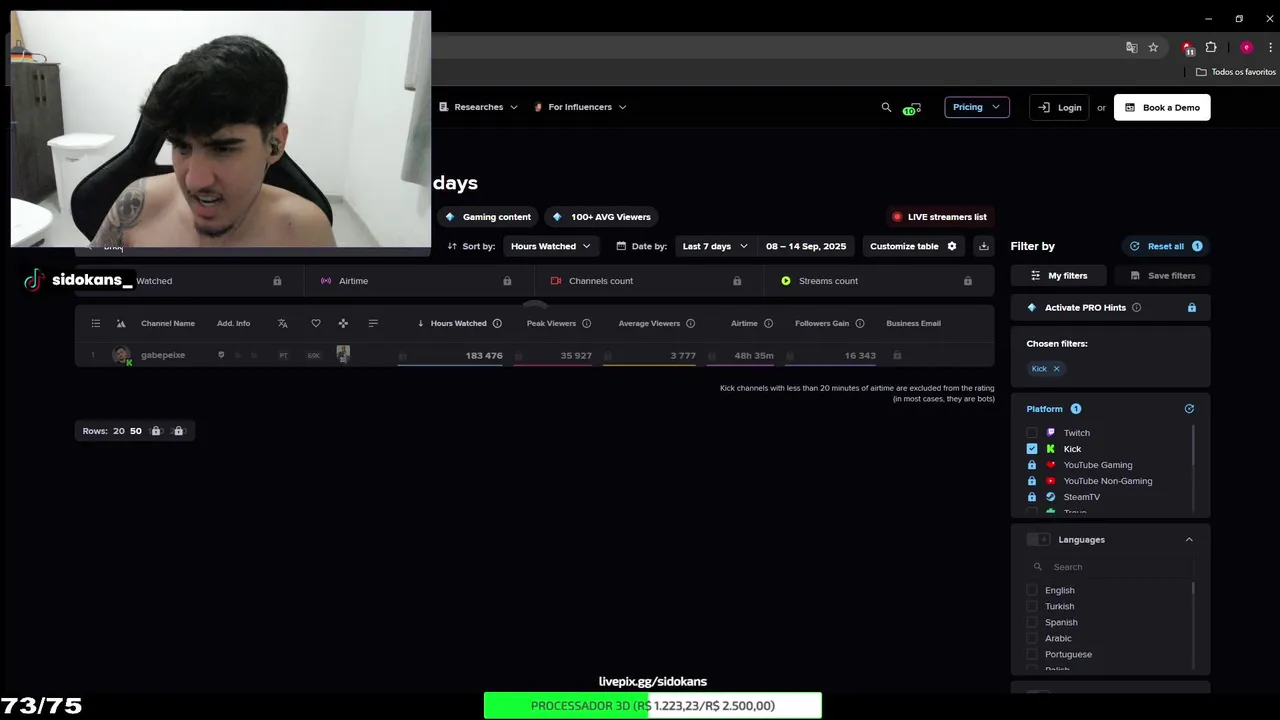Screen dimensions: 1280x720
Task: Click in the Languages search field
Action: tap(1111, 567)
